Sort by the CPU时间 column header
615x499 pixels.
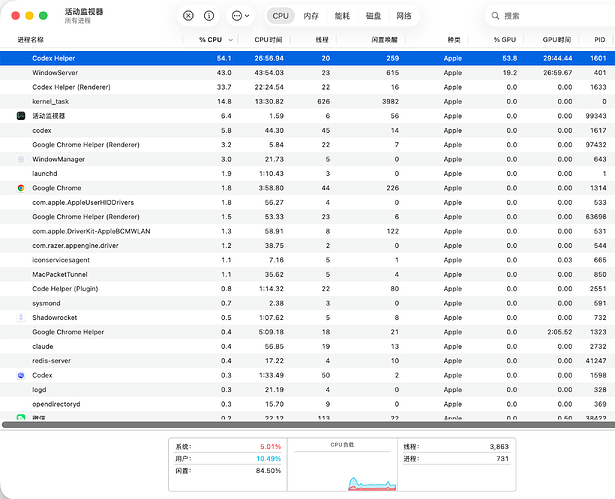pos(268,40)
